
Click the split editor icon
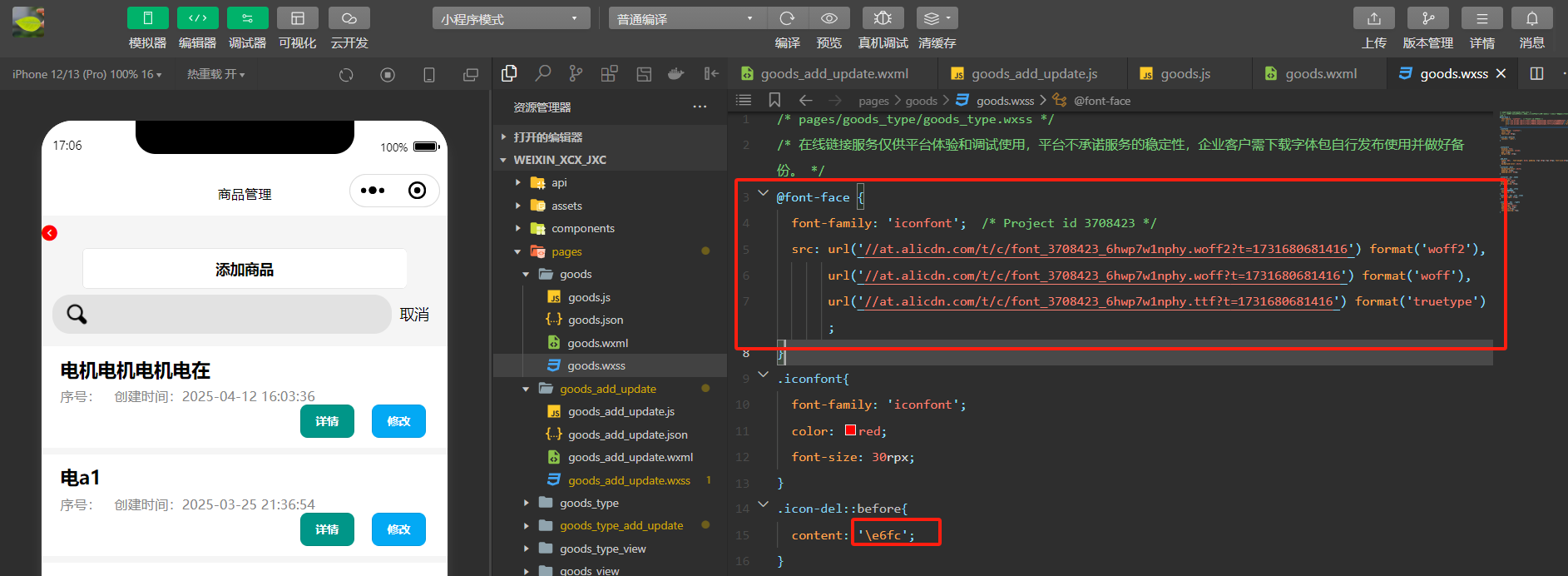point(1536,73)
